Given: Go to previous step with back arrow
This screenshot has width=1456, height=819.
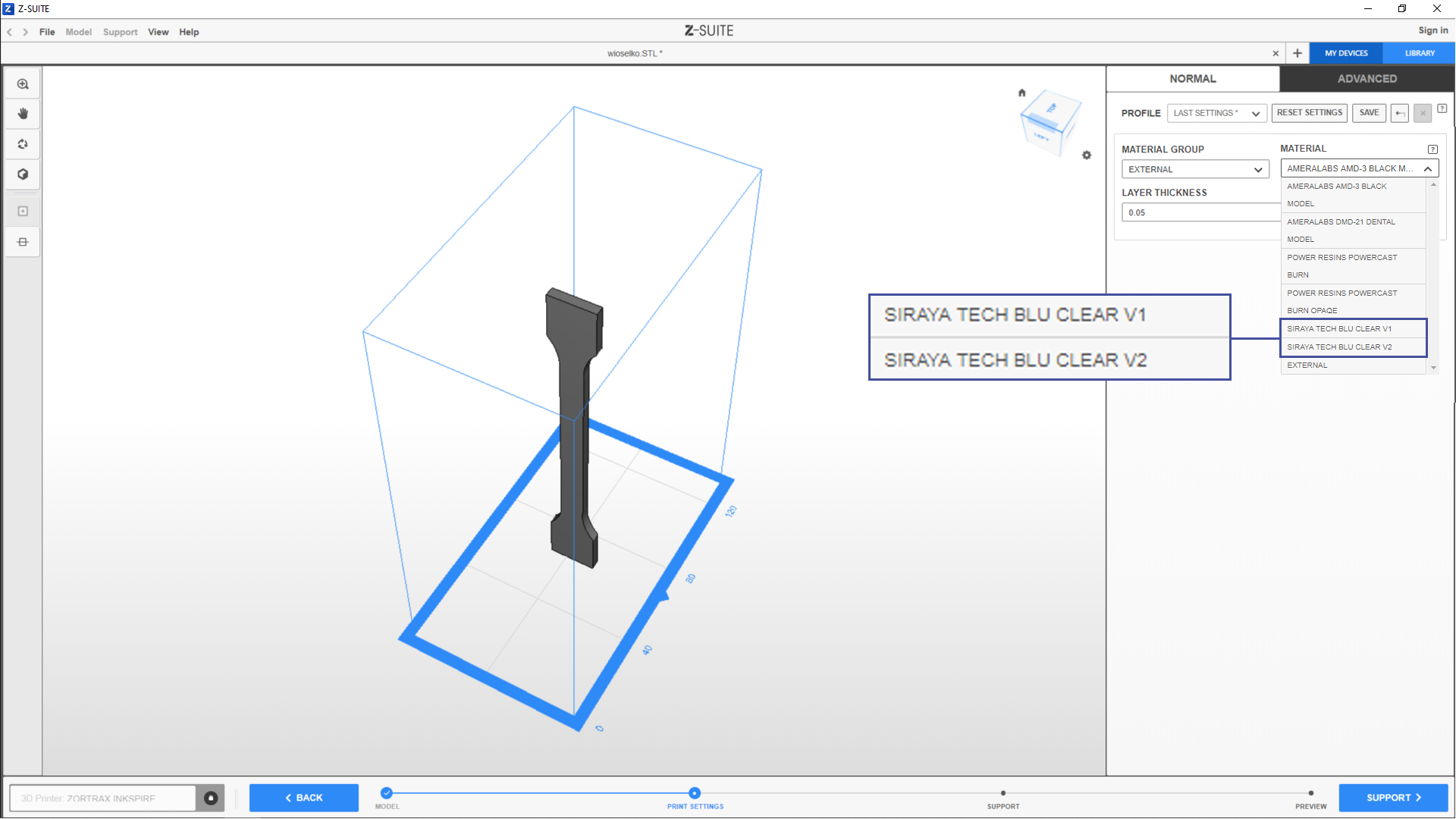Looking at the screenshot, I should [10, 32].
